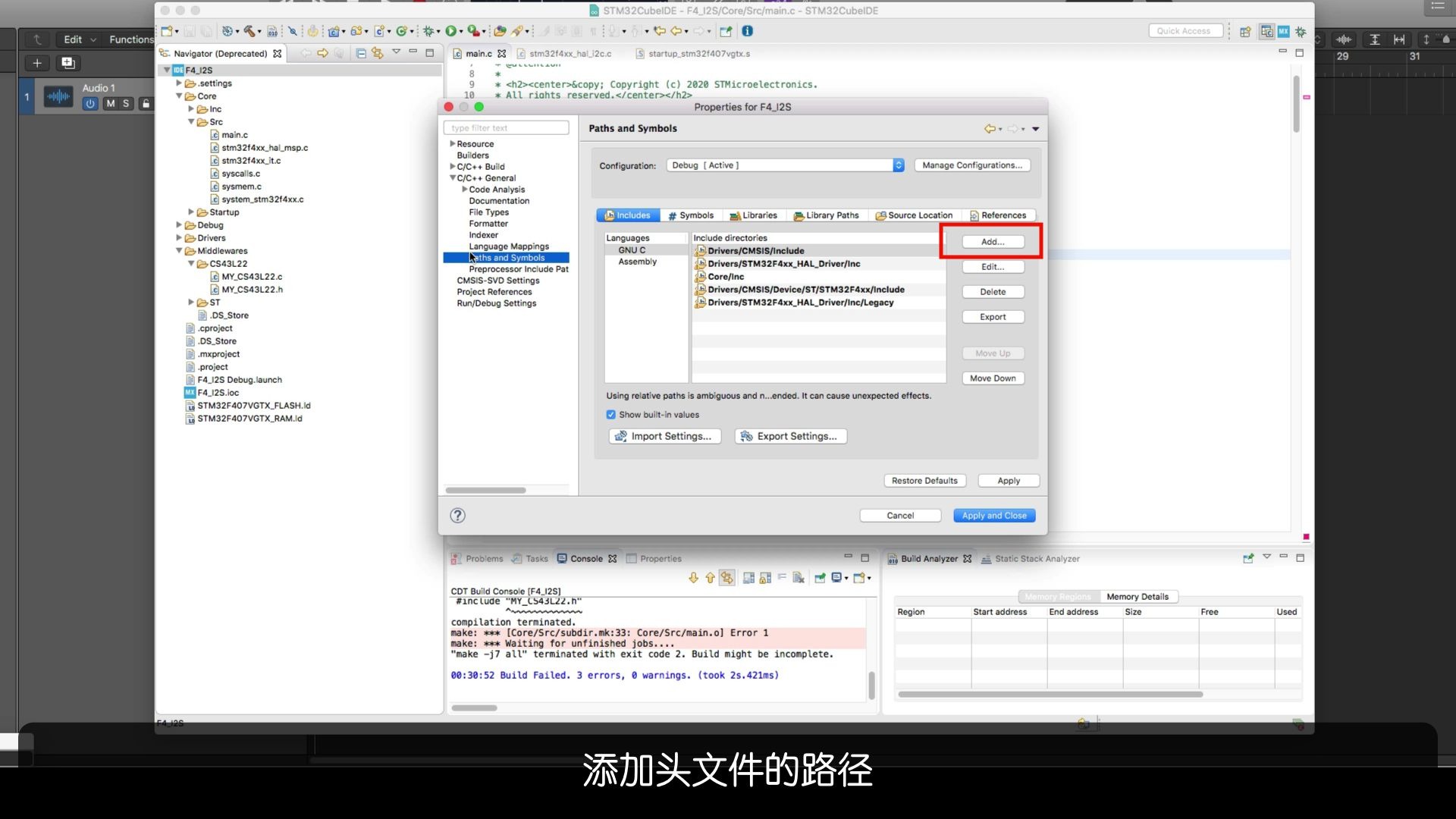Uncheck Show built-in values

pos(611,415)
